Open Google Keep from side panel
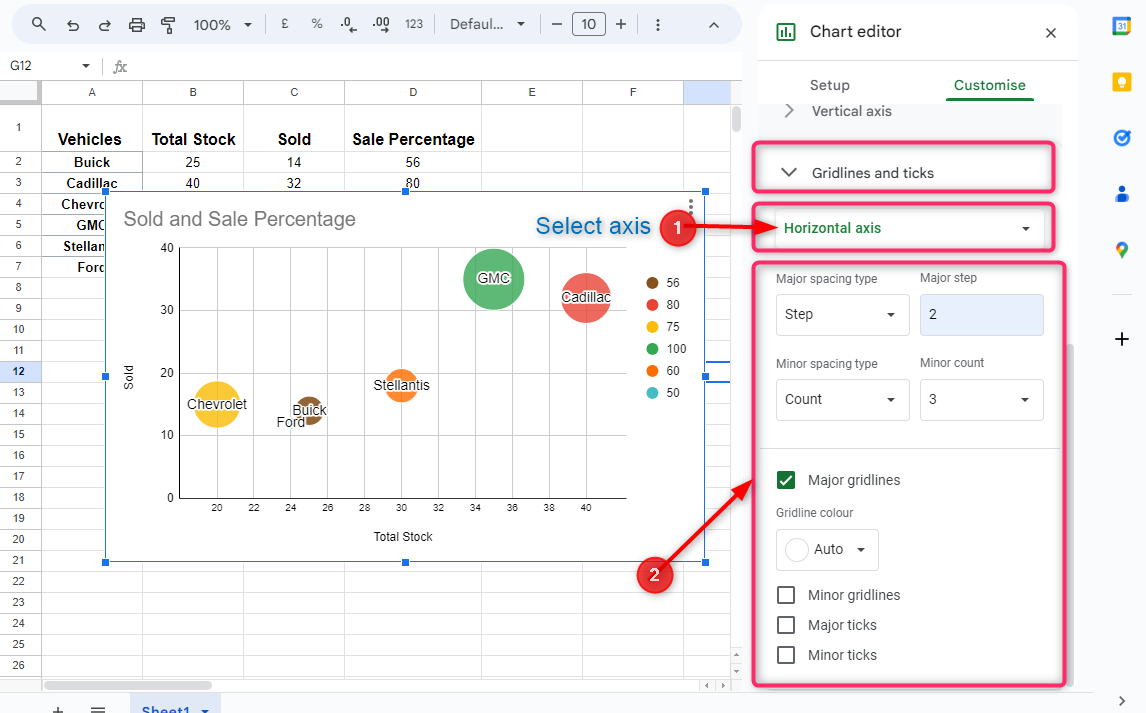This screenshot has height=713, width=1146. [1122, 82]
